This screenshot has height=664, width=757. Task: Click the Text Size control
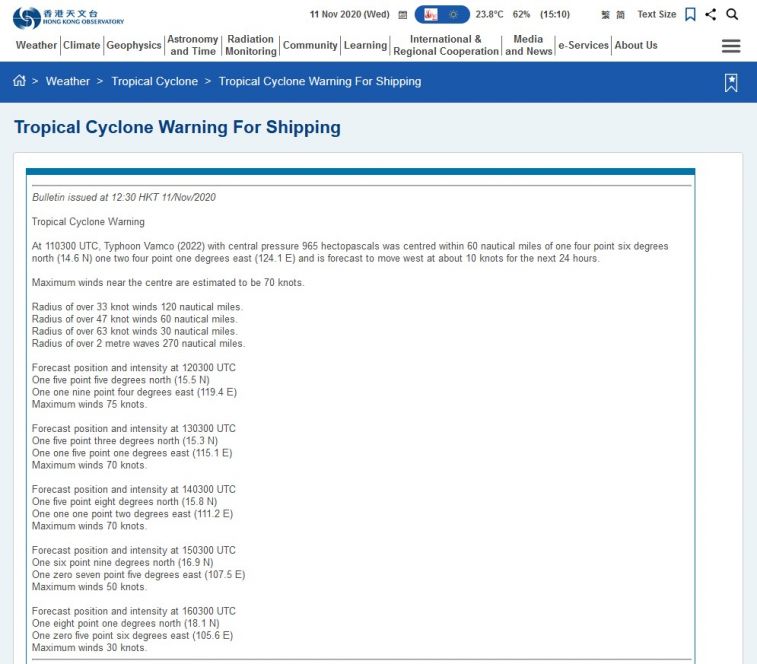coord(657,15)
